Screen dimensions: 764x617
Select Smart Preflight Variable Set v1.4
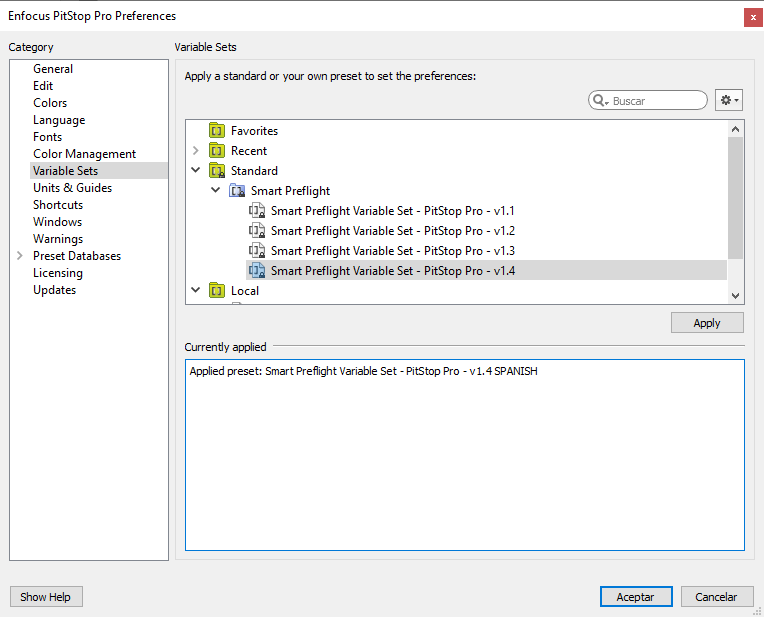coord(486,270)
